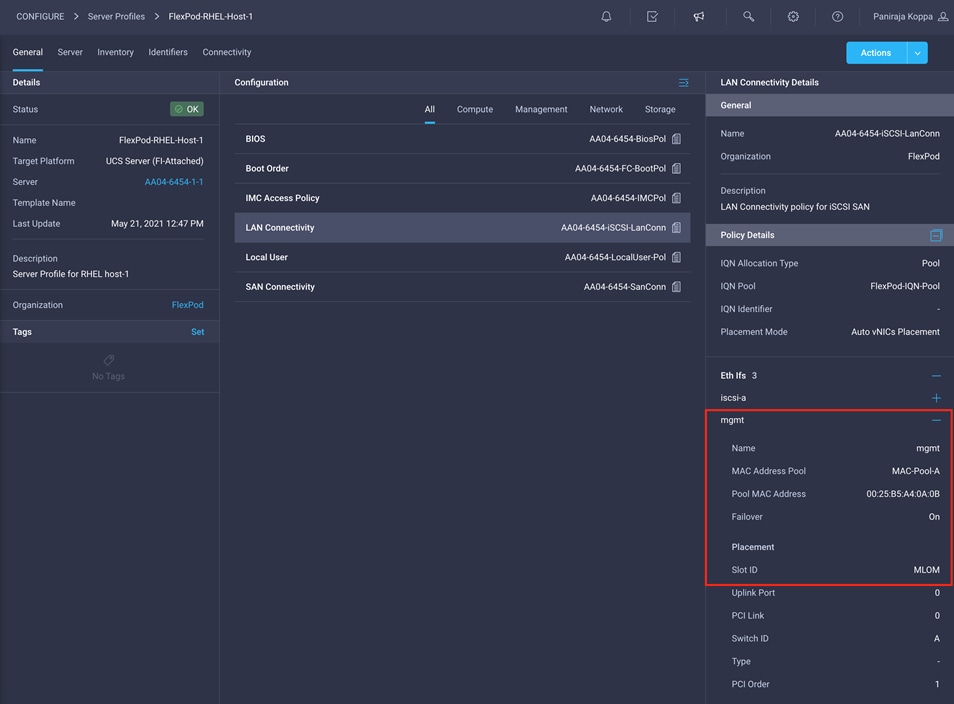The height and width of the screenshot is (704, 954).
Task: Click the Policy Details section header
Action: [829, 235]
